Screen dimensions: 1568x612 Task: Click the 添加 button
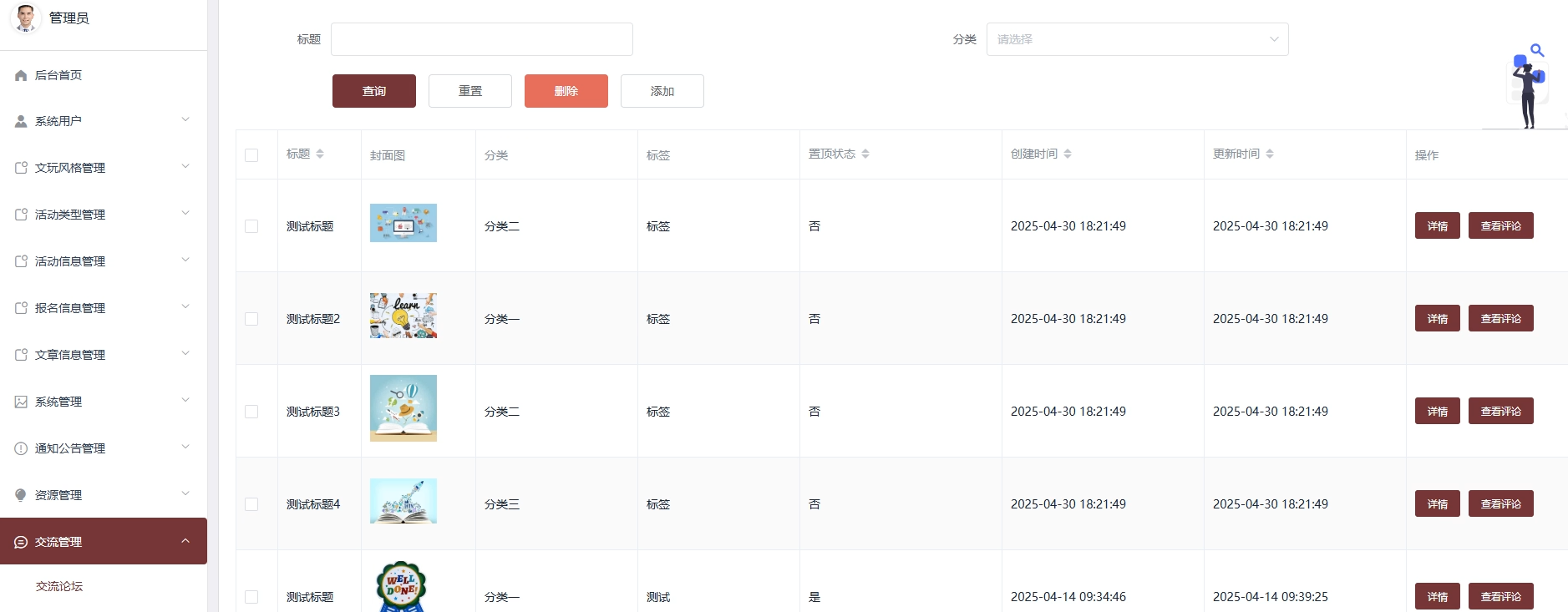(662, 91)
